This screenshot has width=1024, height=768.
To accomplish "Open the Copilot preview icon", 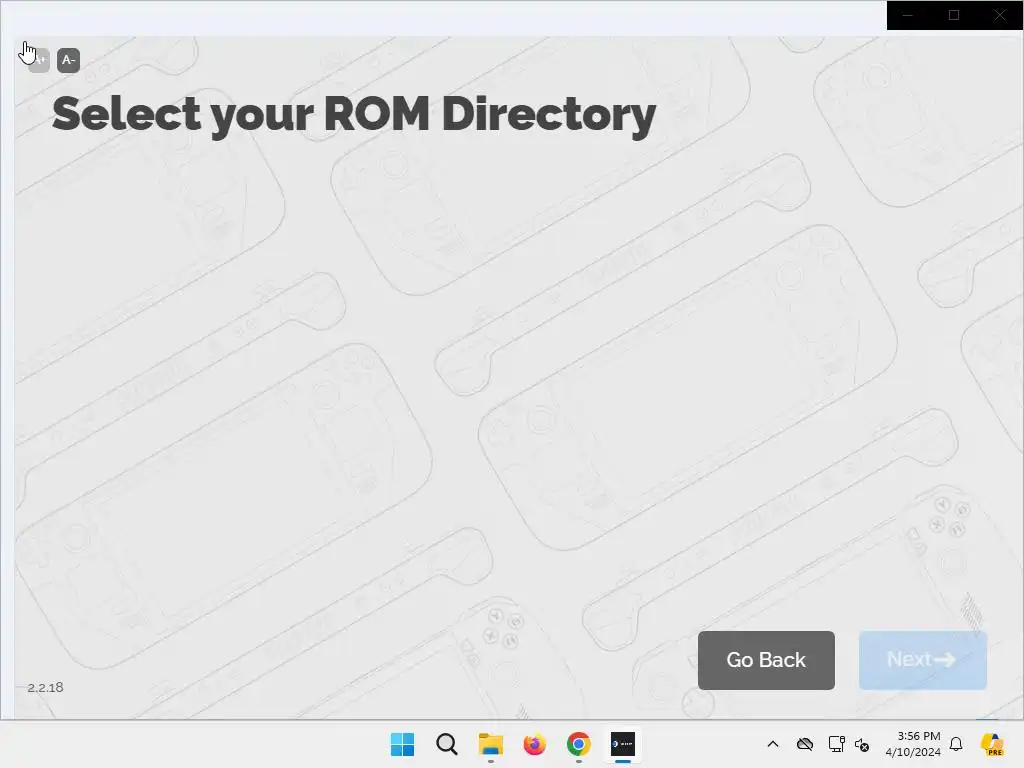I will point(992,744).
